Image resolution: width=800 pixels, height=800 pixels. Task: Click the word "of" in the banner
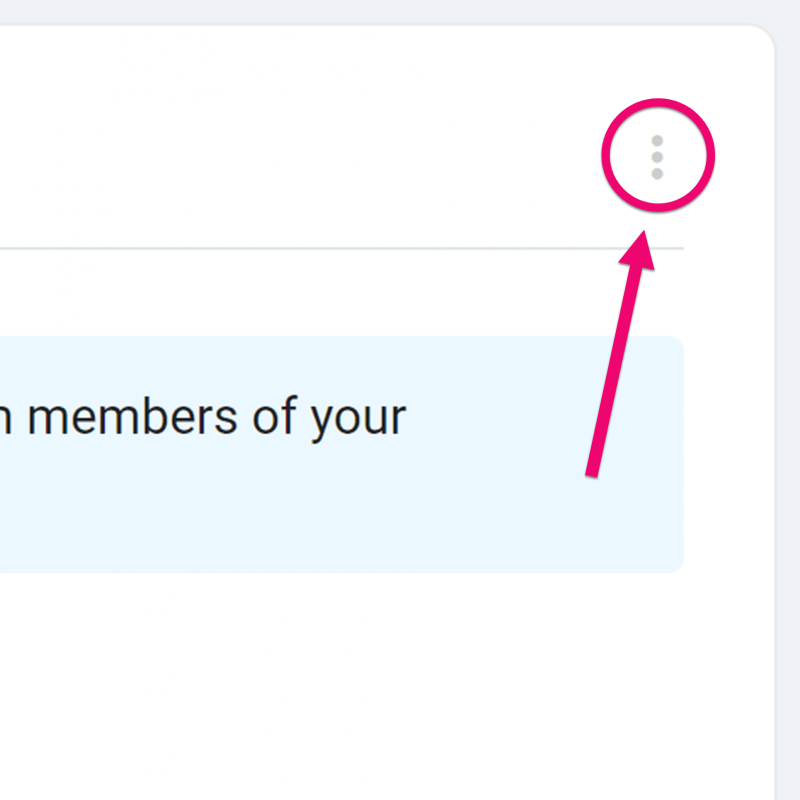(x=274, y=415)
